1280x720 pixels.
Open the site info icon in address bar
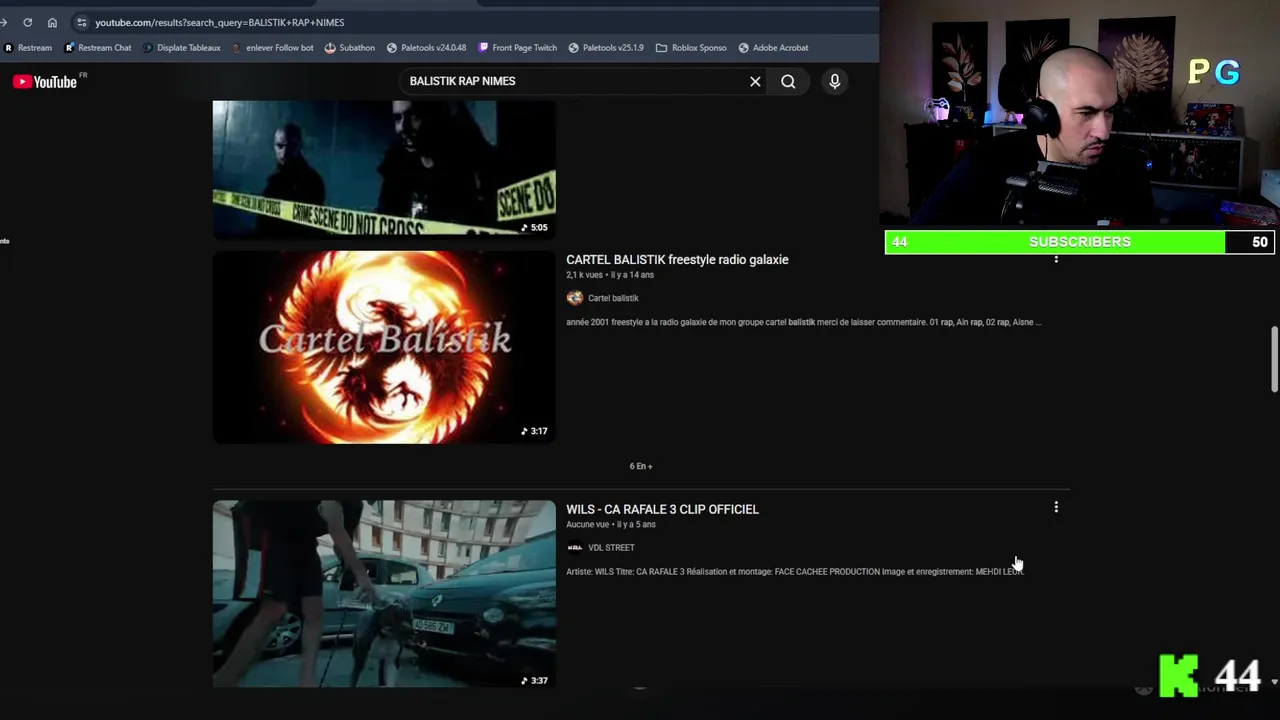pos(81,22)
